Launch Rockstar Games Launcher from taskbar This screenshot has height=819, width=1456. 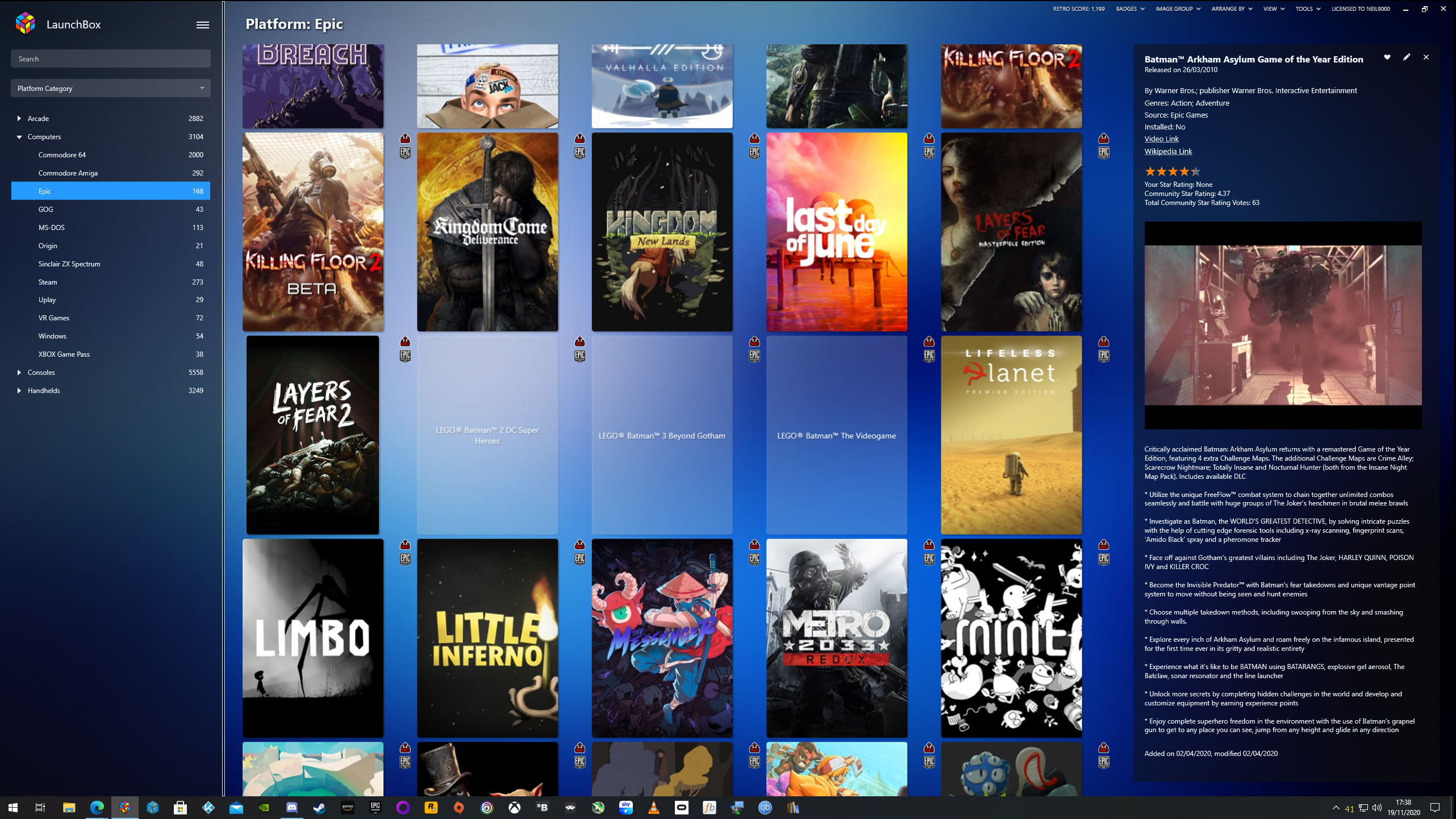coord(431,807)
